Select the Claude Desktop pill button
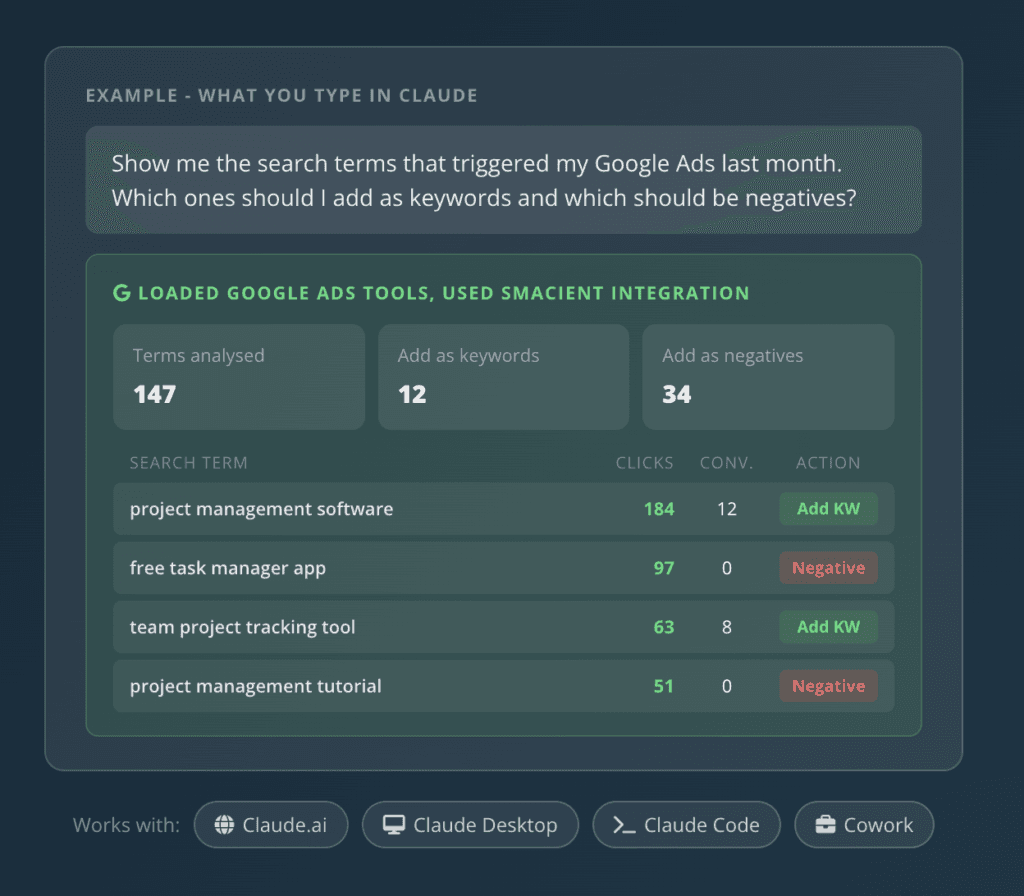 470,825
